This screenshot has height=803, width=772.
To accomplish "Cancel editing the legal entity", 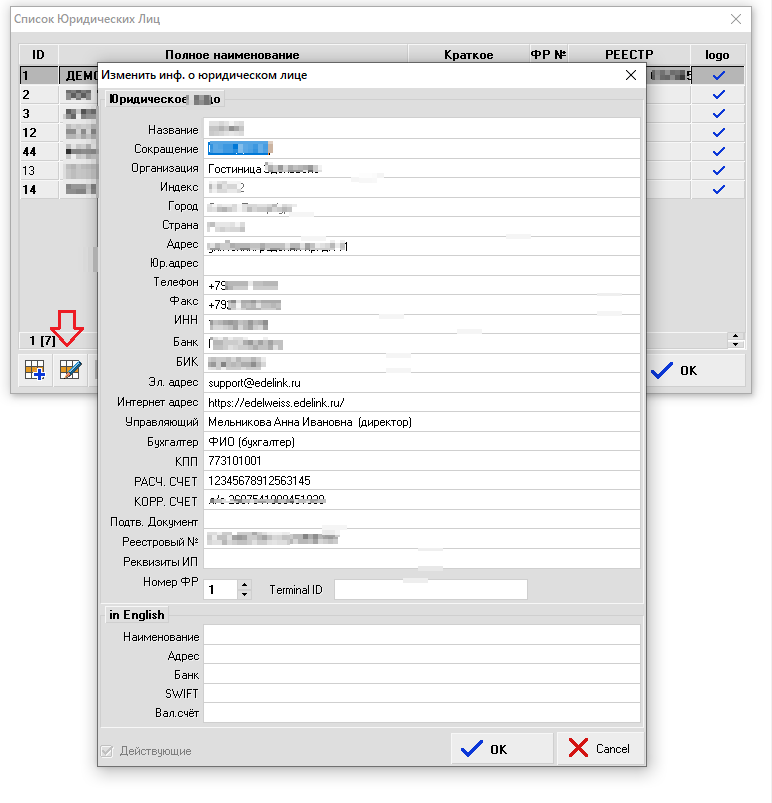I will point(600,749).
